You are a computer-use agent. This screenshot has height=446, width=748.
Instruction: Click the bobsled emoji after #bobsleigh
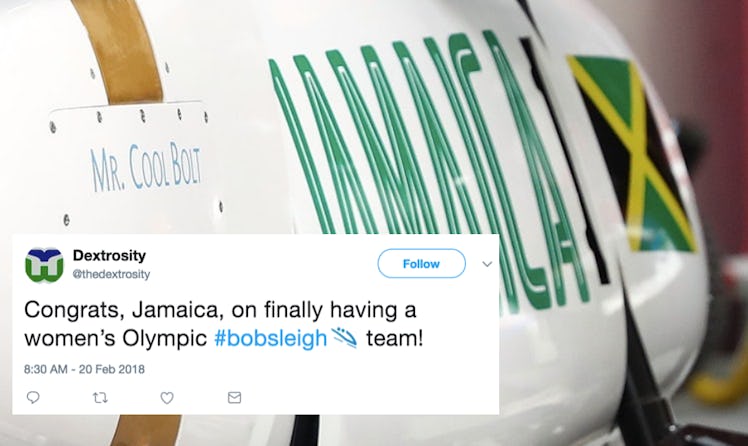[x=344, y=338]
